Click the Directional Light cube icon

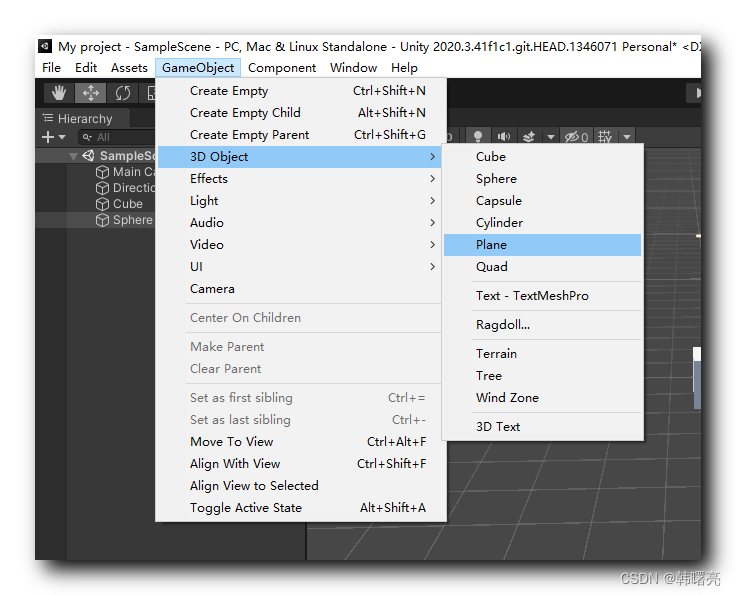pyautogui.click(x=102, y=188)
